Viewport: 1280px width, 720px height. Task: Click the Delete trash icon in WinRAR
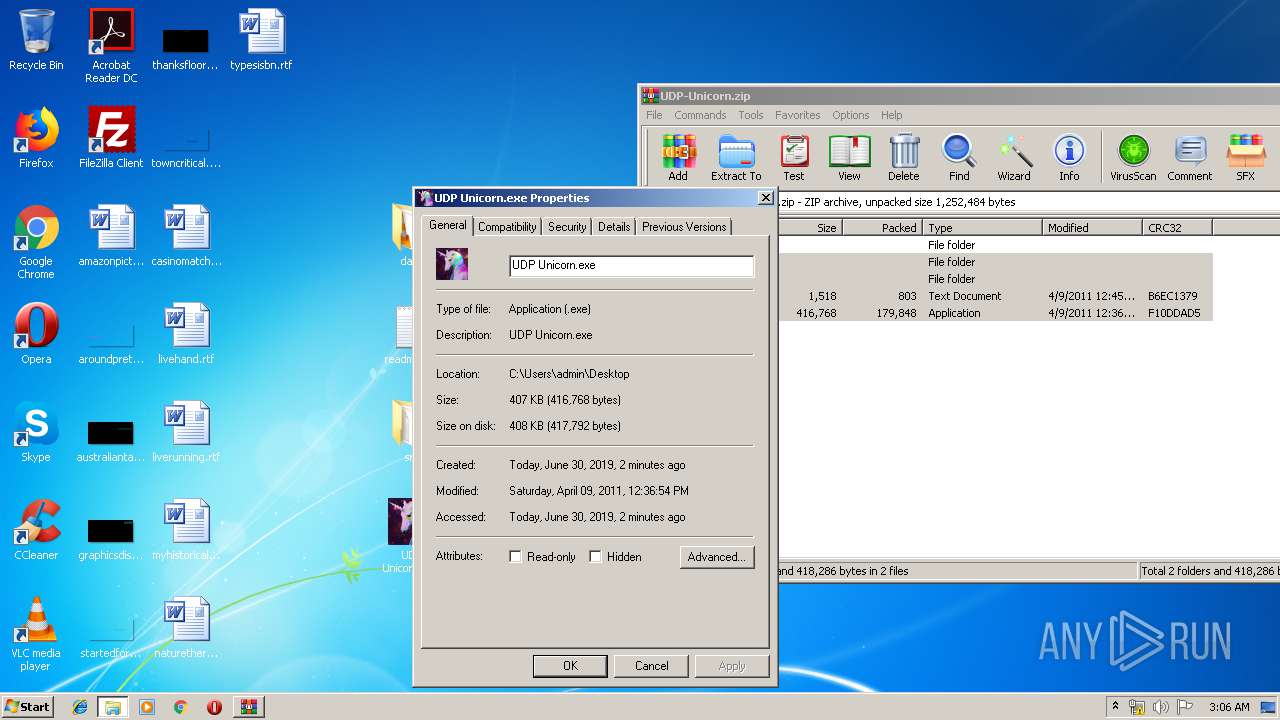click(904, 158)
